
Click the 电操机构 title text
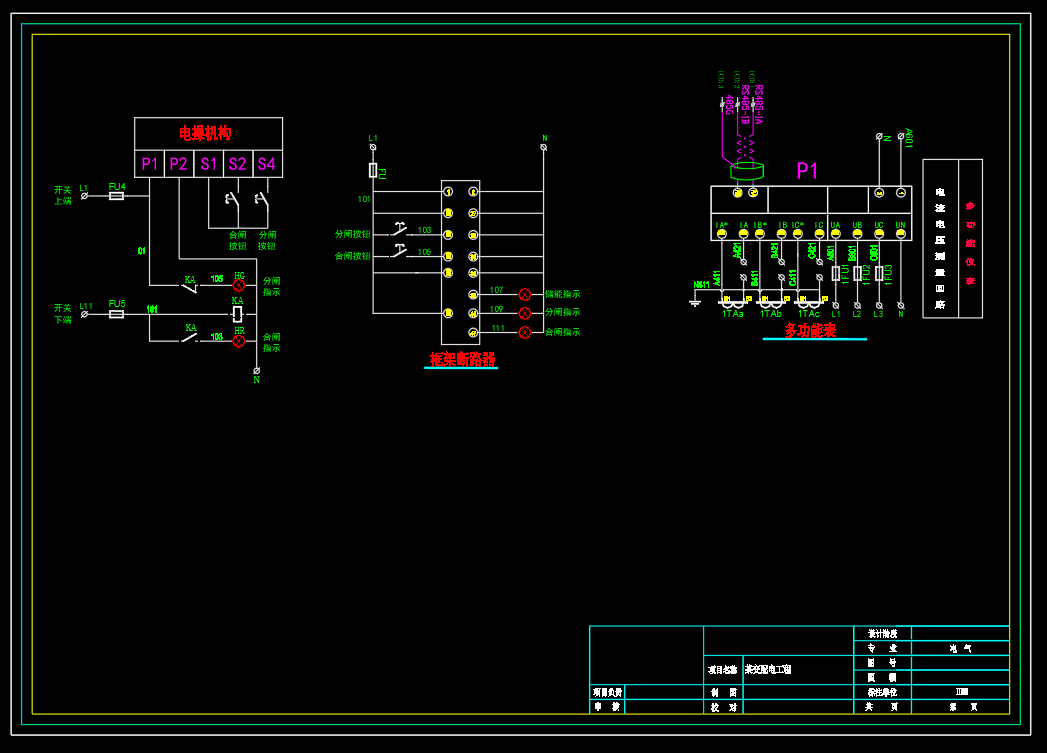coord(205,134)
